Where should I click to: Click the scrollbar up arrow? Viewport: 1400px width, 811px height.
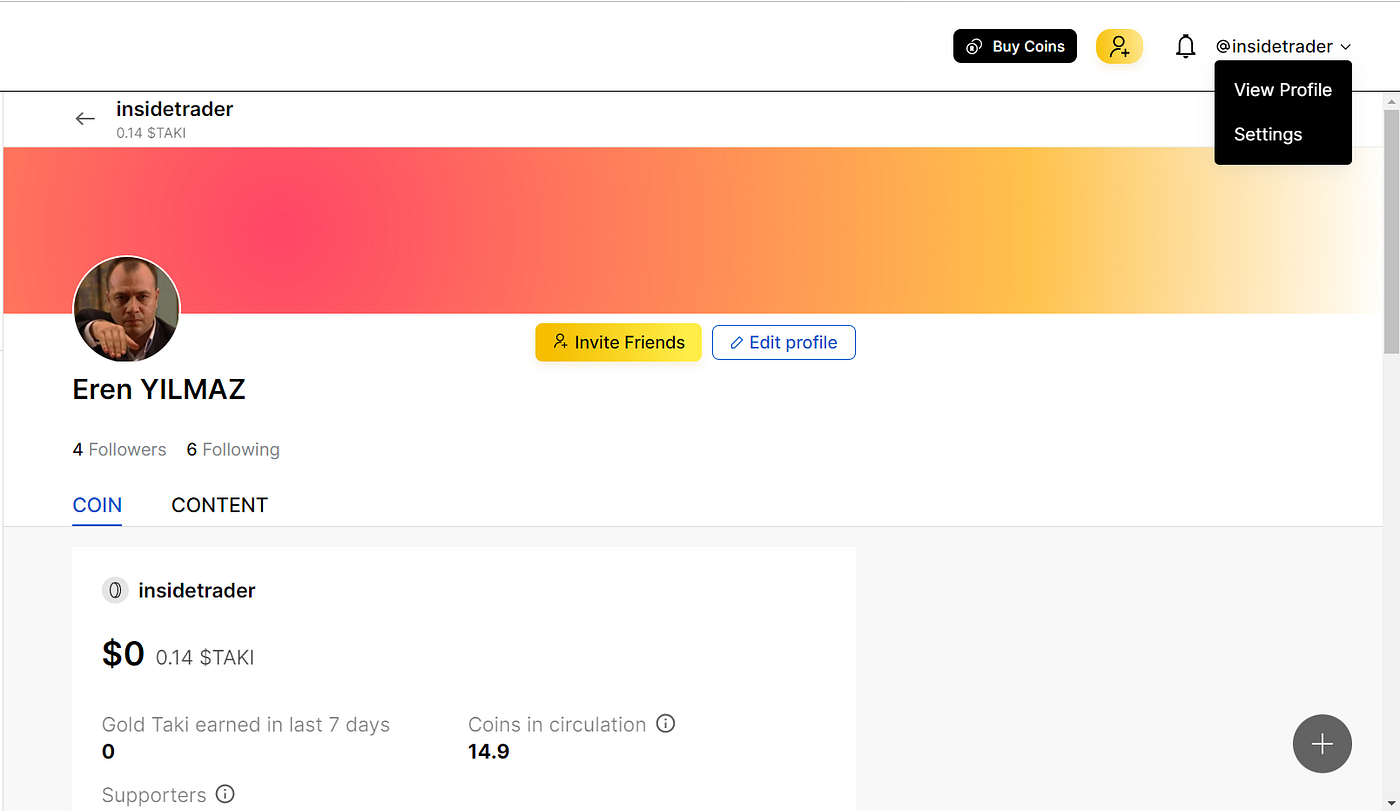[x=1391, y=101]
